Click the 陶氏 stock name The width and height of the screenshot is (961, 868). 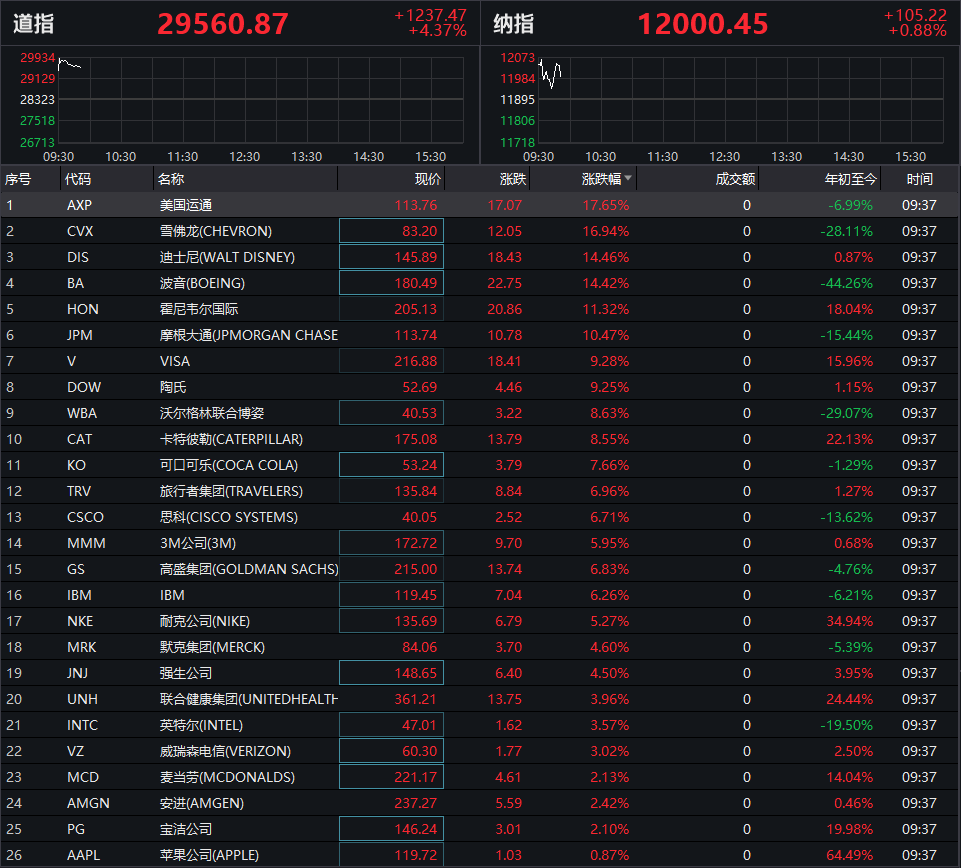(x=173, y=387)
